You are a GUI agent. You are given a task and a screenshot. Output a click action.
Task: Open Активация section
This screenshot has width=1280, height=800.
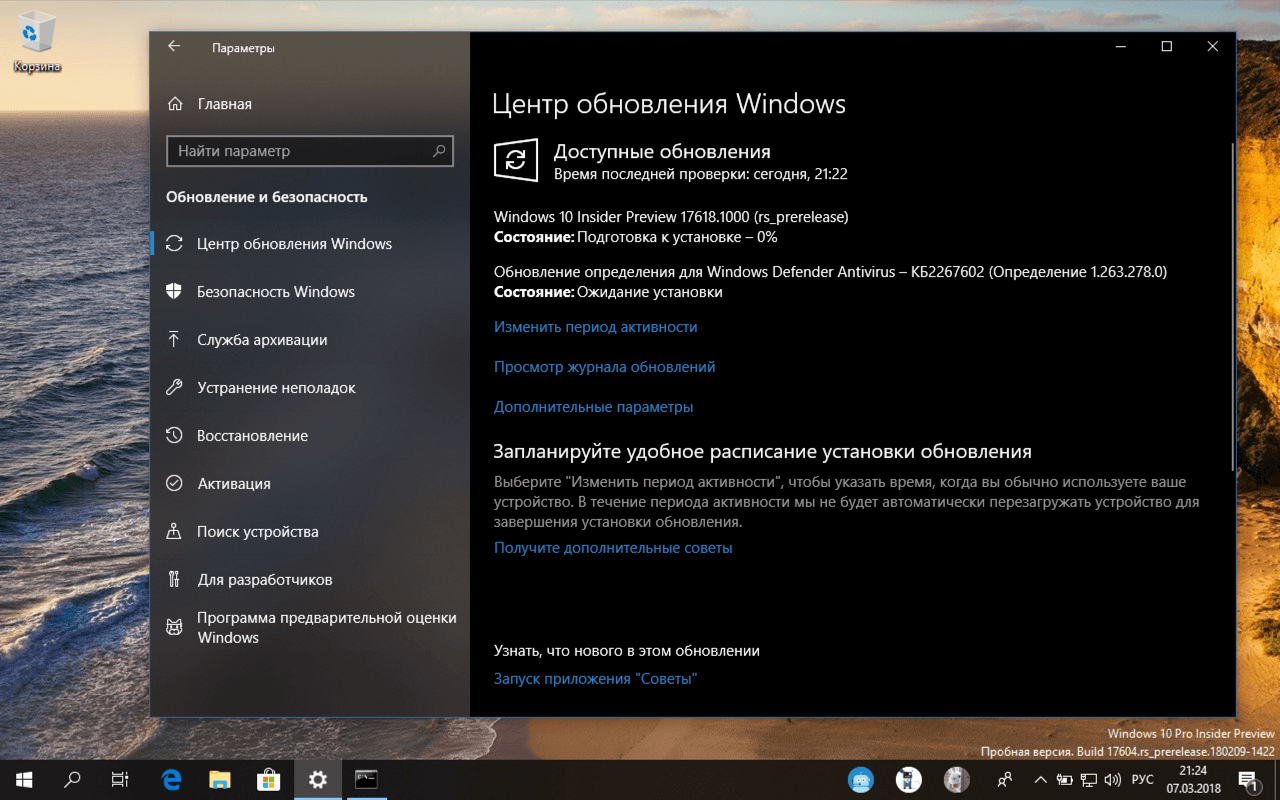[310, 484]
